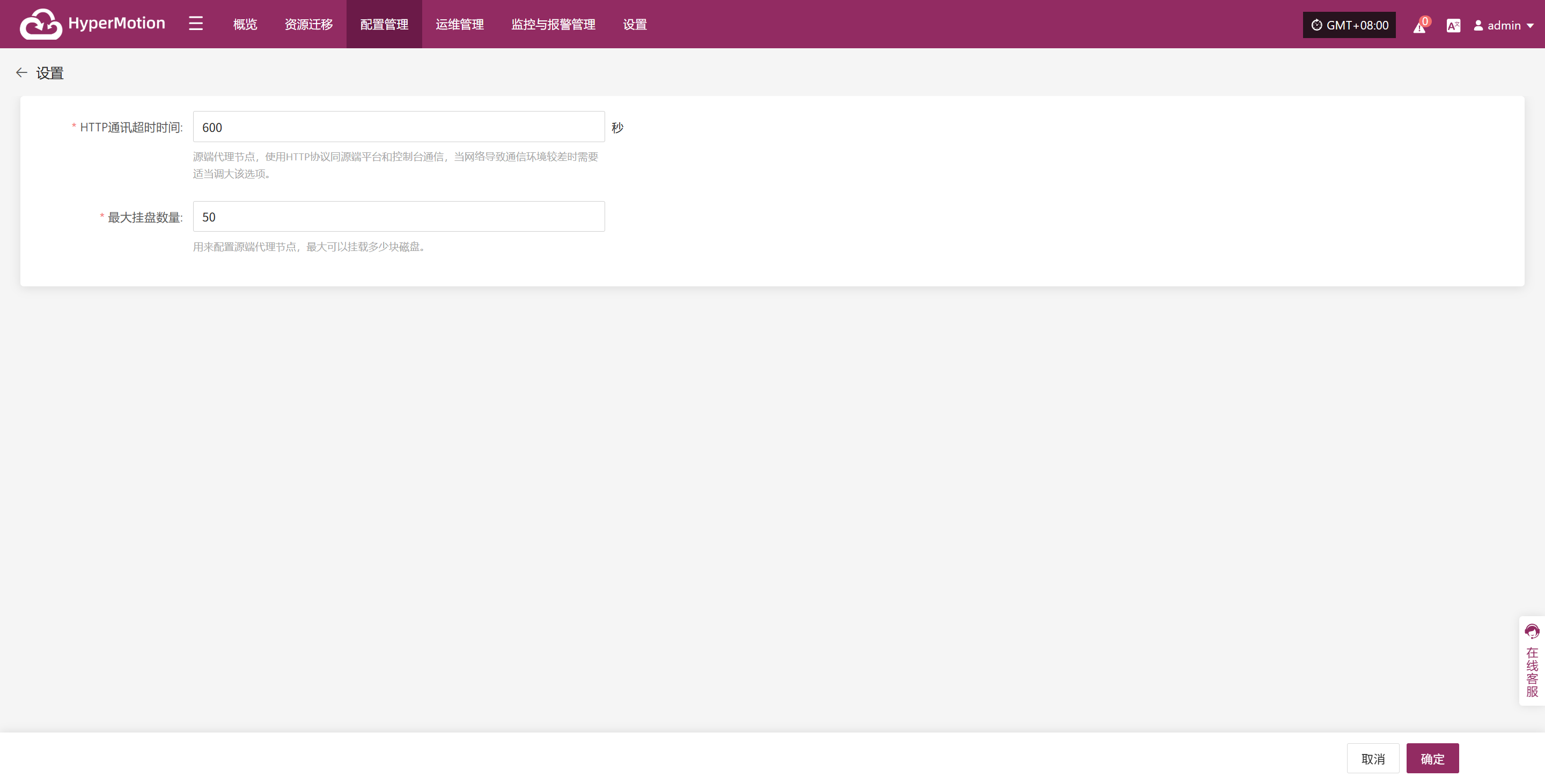Click the HyperMotion brand text
This screenshot has height=784, width=1545.
pos(116,24)
